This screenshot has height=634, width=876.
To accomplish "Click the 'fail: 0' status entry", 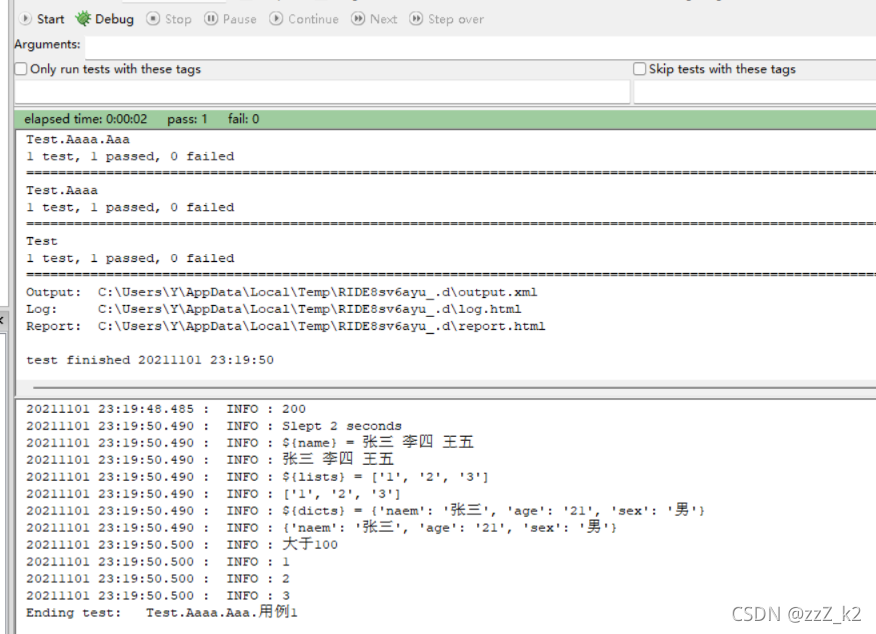I will 244,119.
